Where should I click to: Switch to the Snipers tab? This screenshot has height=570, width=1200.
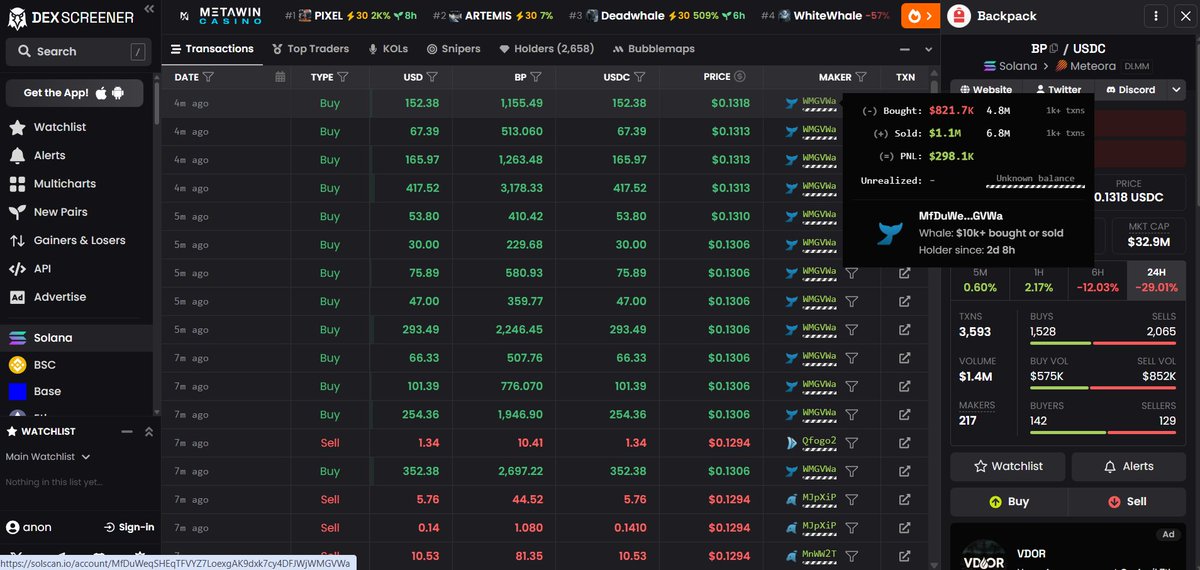click(453, 48)
